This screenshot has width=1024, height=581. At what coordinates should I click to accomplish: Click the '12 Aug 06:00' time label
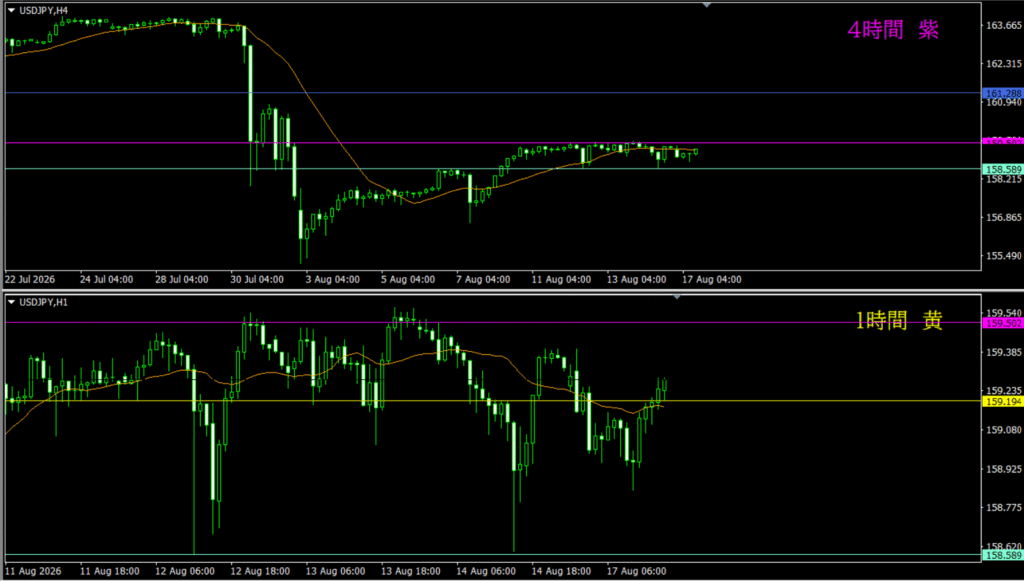coord(185,571)
